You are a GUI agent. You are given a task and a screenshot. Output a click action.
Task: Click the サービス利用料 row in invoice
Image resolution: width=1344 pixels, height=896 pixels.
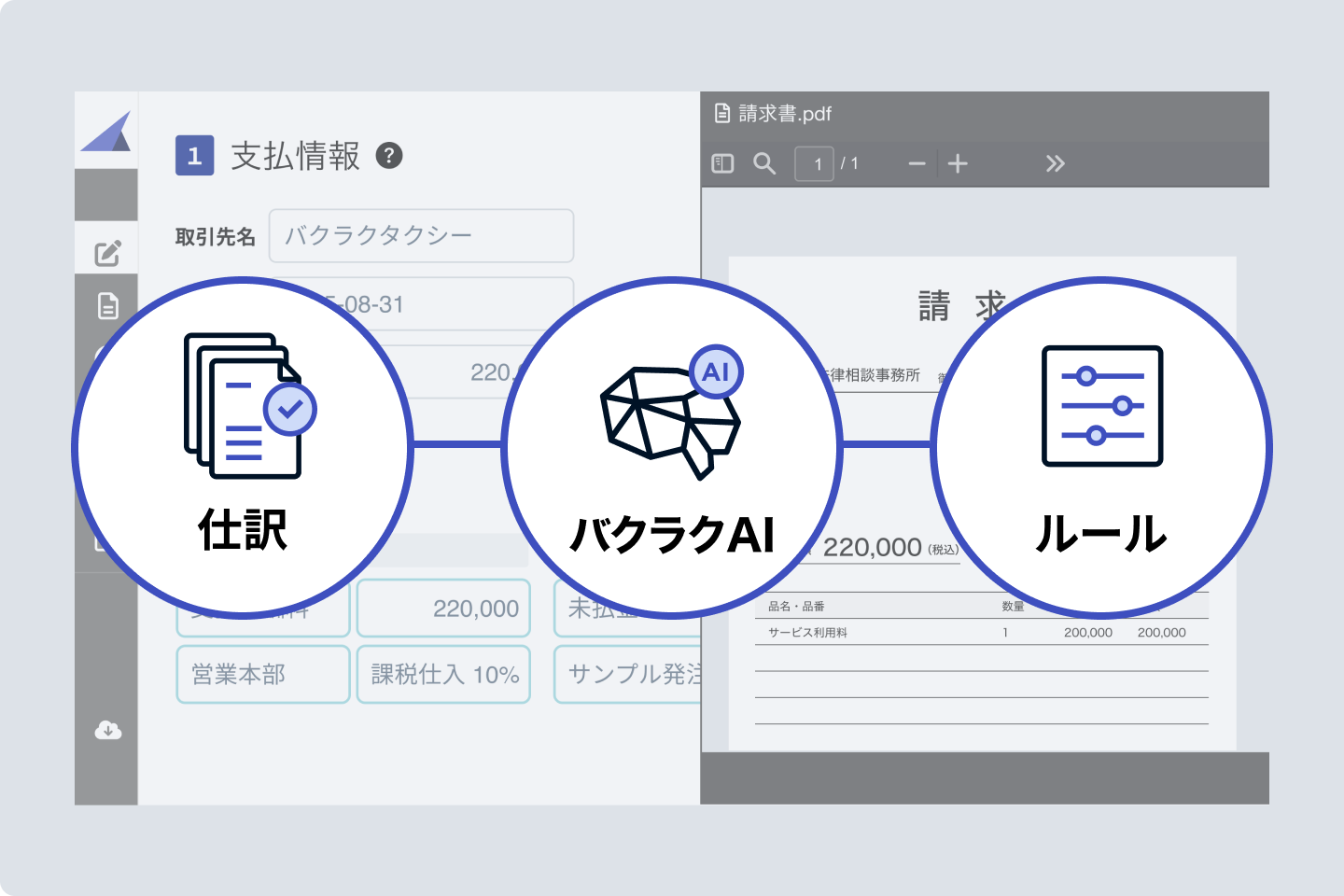tap(981, 632)
